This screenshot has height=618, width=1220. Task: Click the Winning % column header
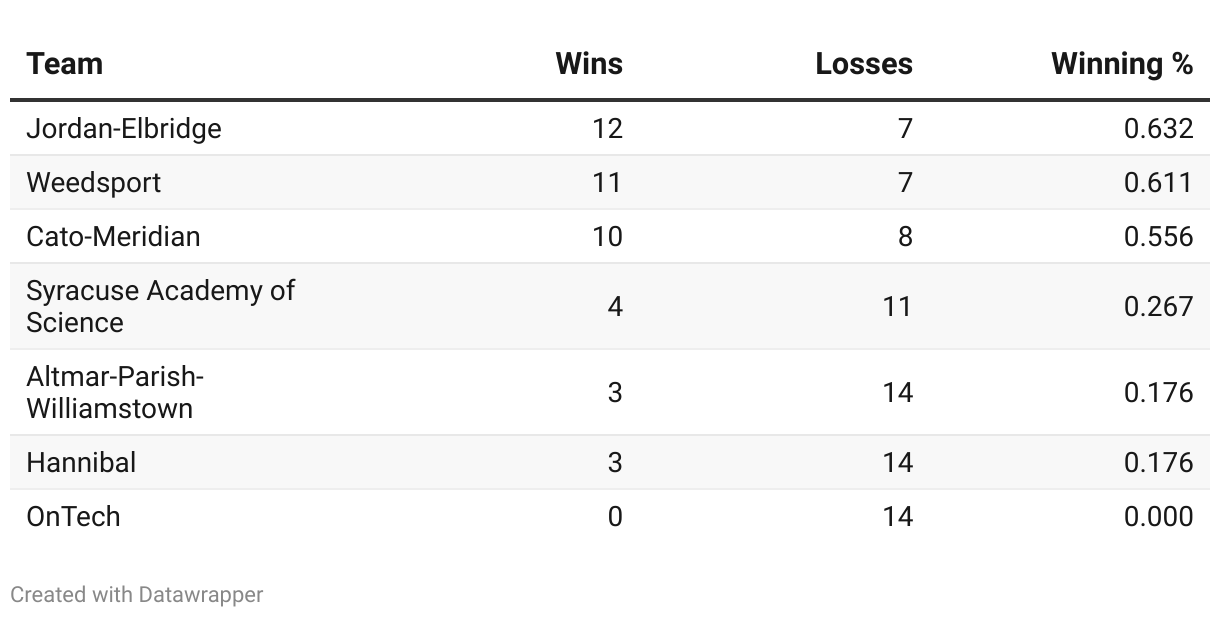[x=1122, y=64]
